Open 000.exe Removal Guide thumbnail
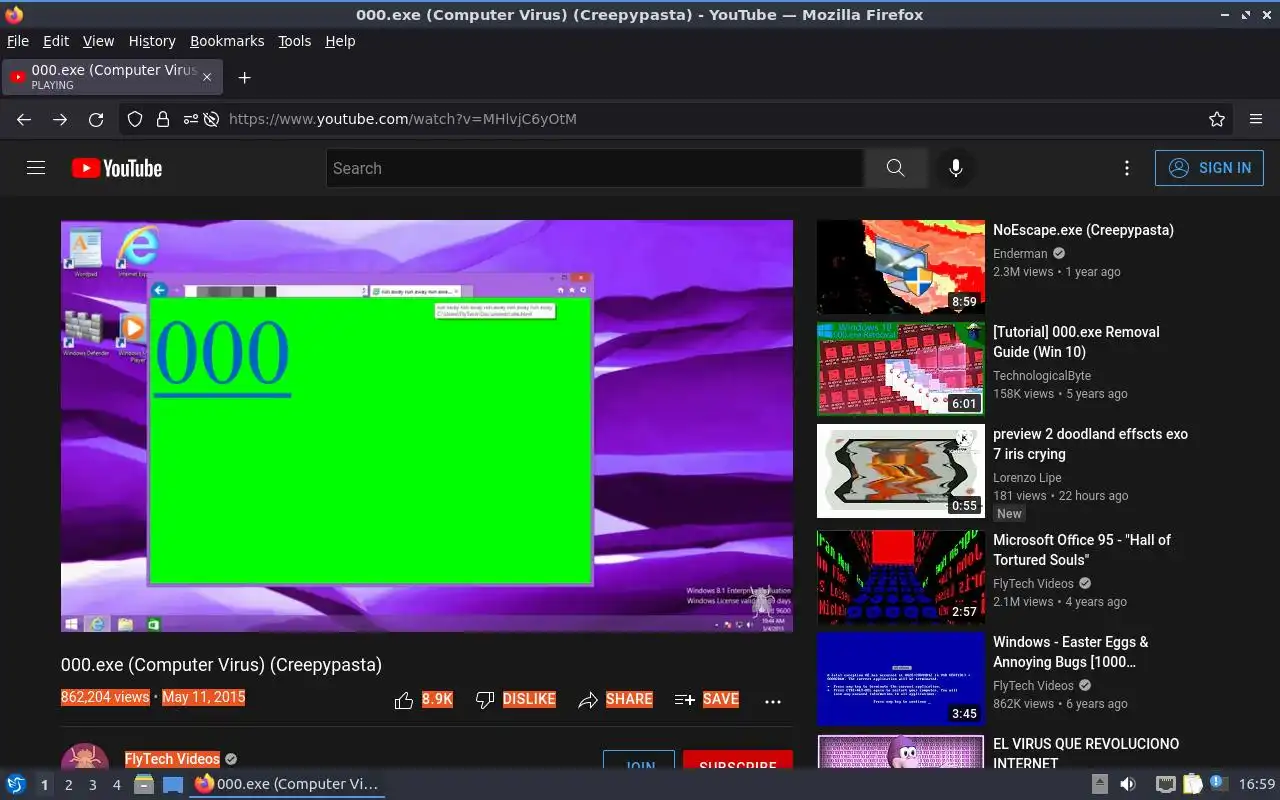This screenshot has width=1280, height=800. click(901, 369)
